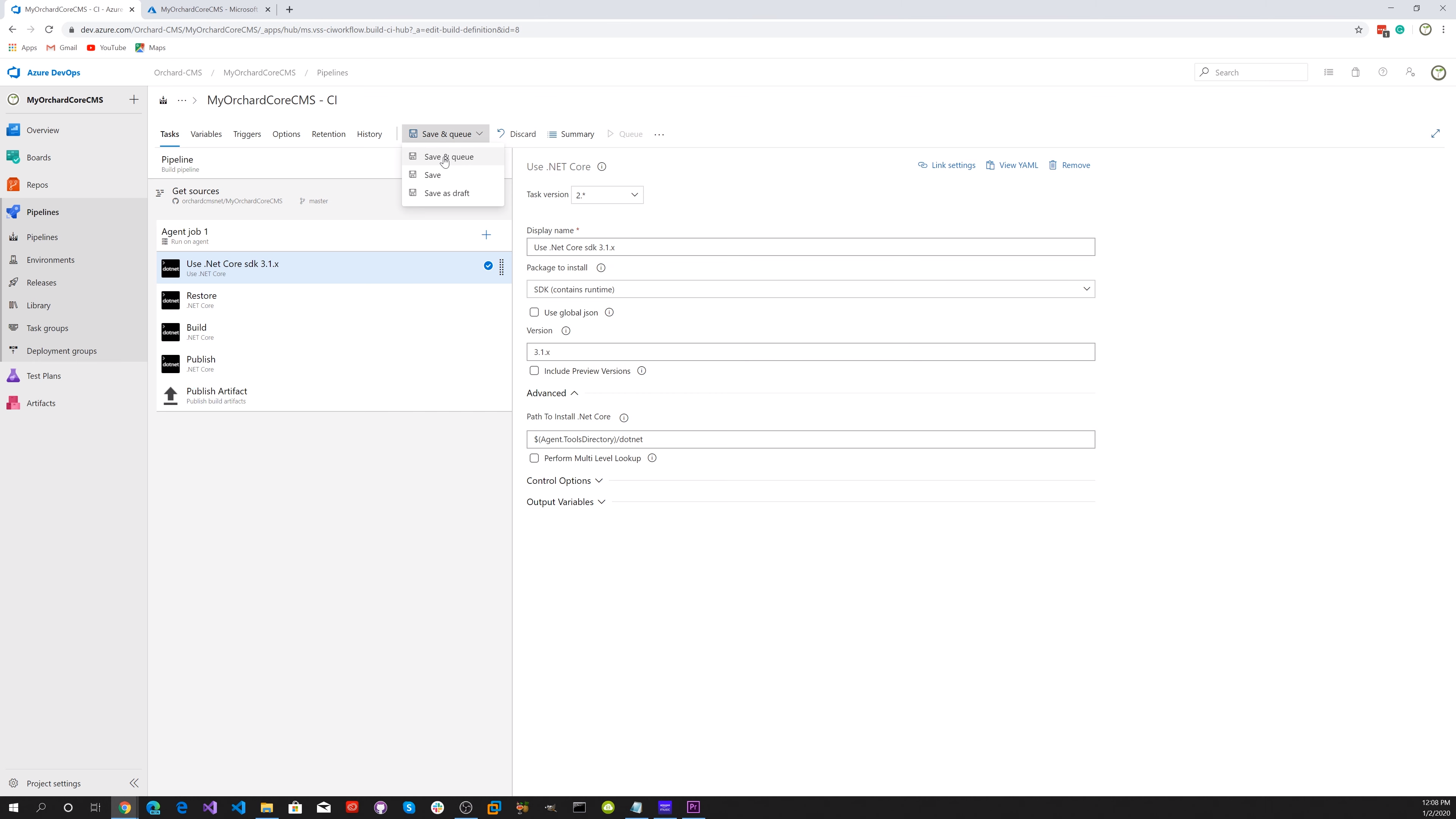This screenshot has width=1456, height=819.
Task: Switch to the Triggers tab
Action: (x=247, y=134)
